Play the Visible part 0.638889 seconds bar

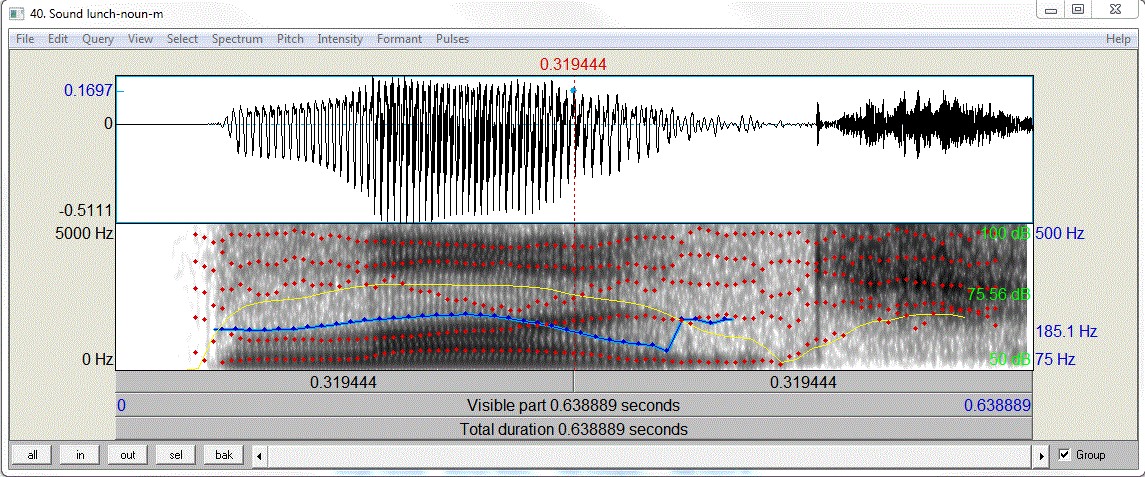coord(574,405)
